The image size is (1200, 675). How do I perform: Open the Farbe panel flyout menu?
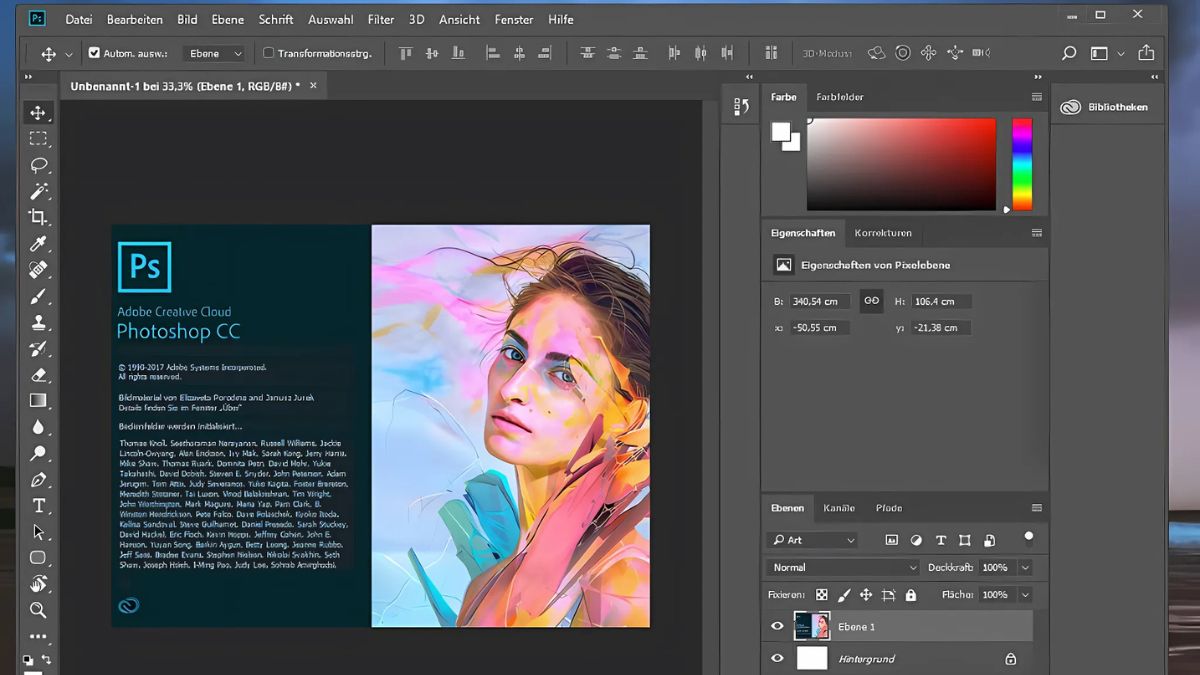[1037, 97]
